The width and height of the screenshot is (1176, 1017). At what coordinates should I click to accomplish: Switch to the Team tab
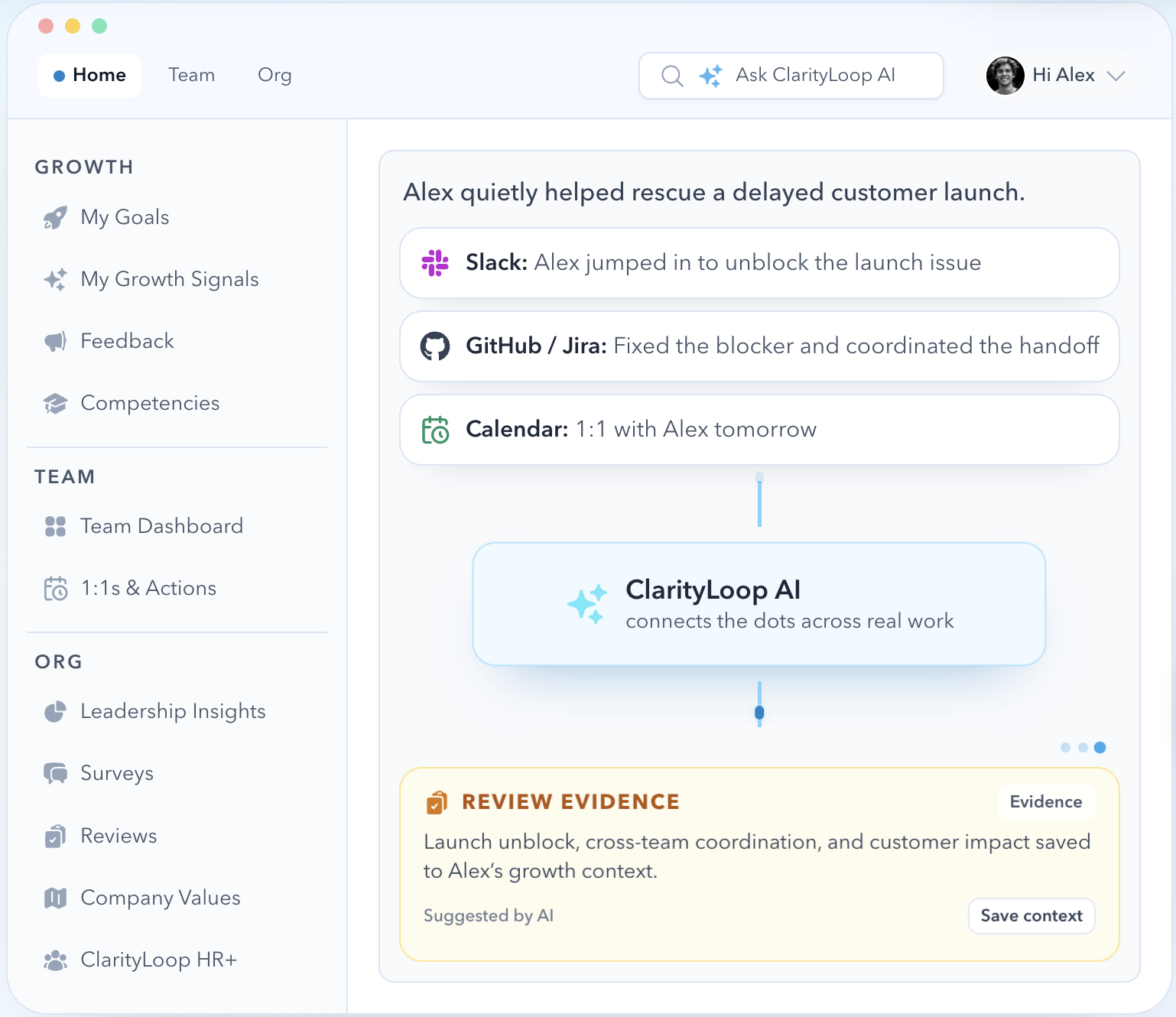[192, 76]
